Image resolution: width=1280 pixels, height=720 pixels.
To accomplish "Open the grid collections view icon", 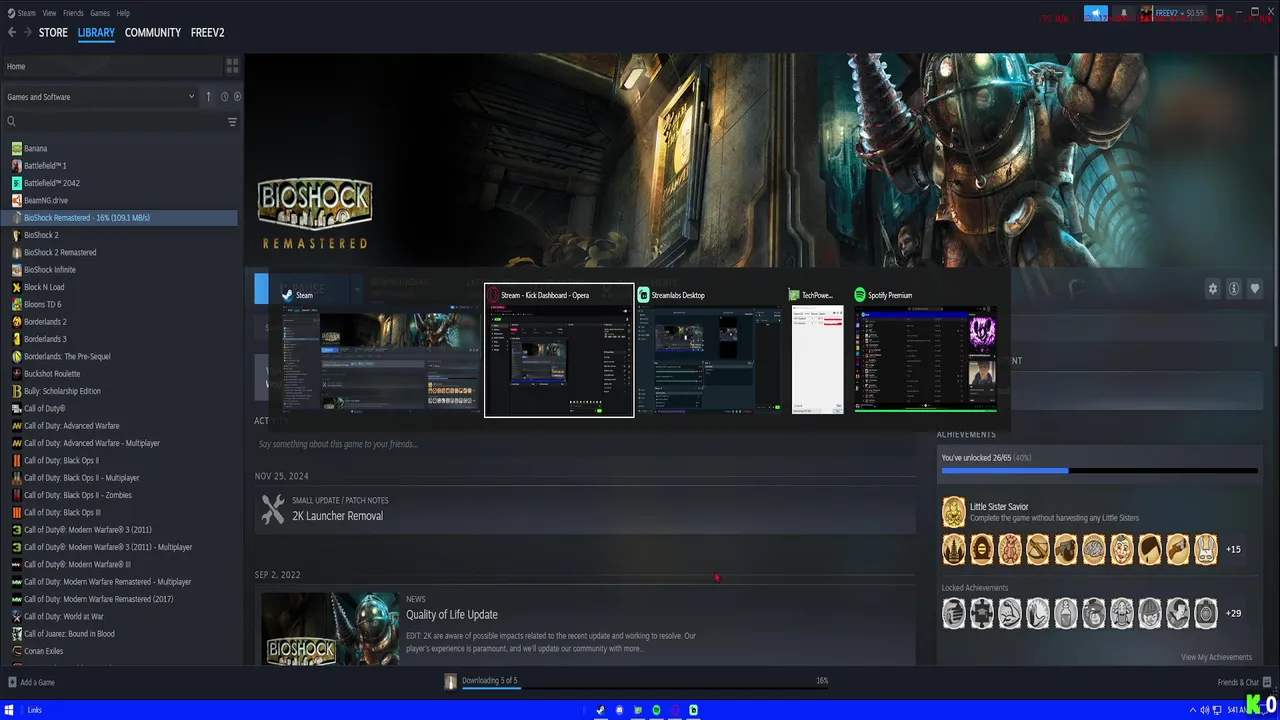I will click(232, 66).
